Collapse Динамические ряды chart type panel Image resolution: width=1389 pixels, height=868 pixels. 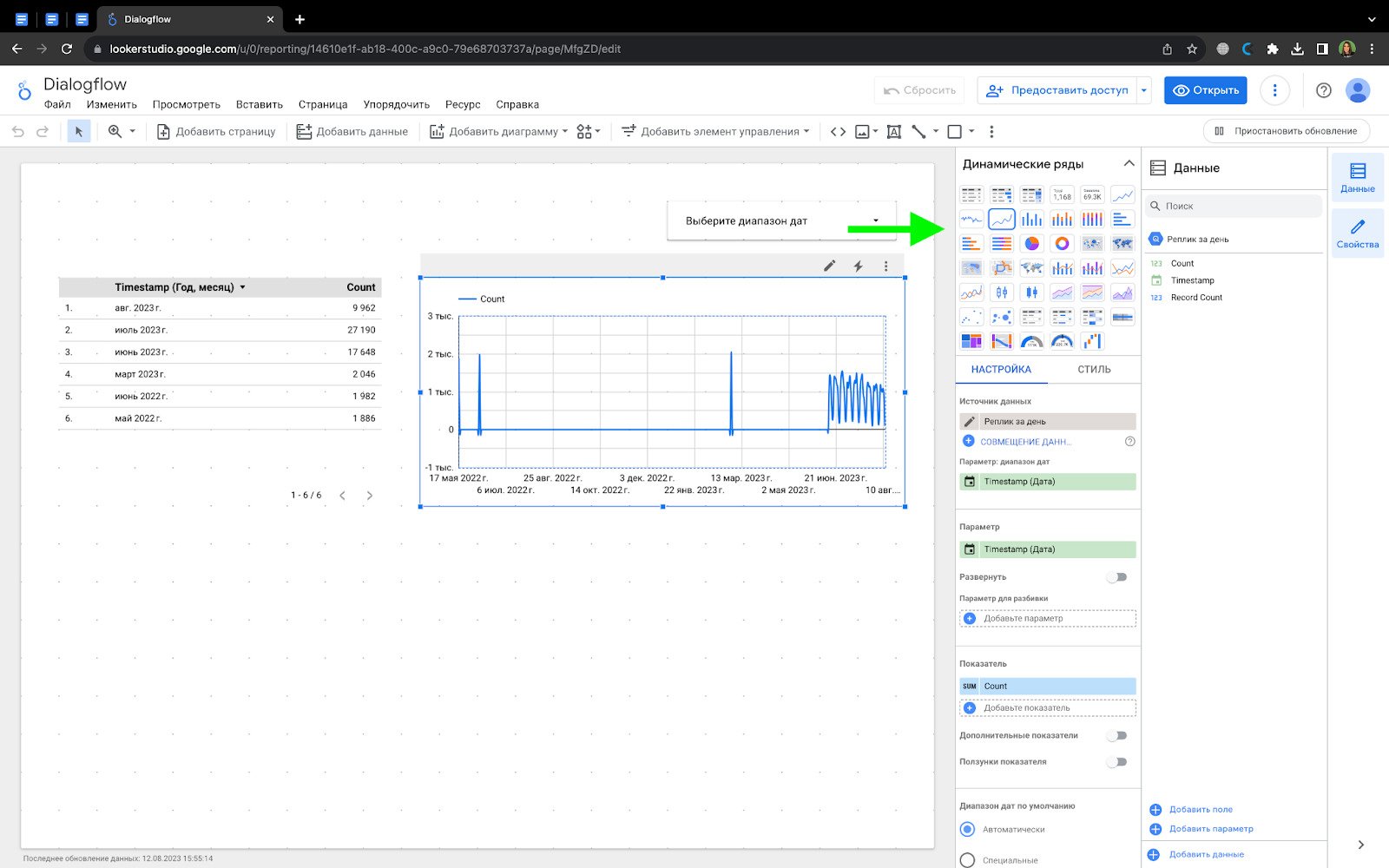coord(1129,163)
